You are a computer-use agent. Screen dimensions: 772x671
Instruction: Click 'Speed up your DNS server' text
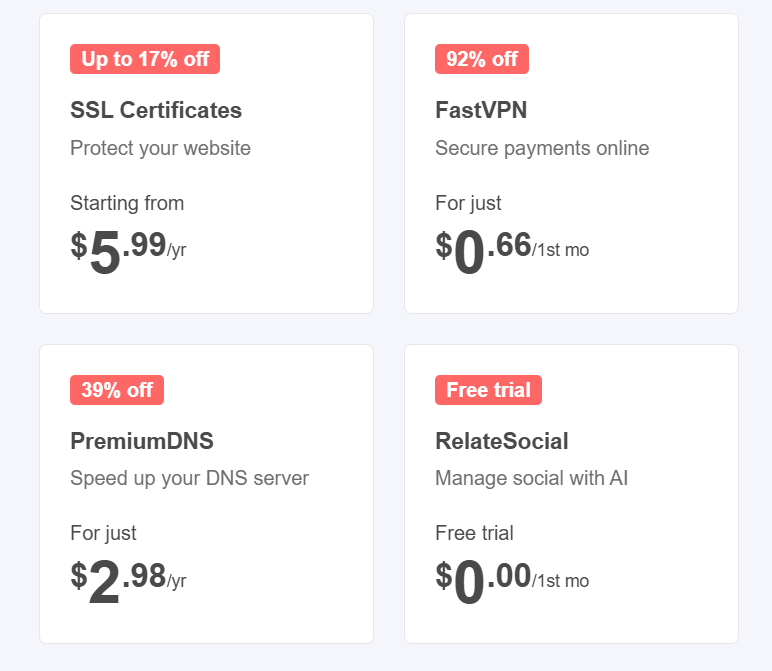[190, 478]
